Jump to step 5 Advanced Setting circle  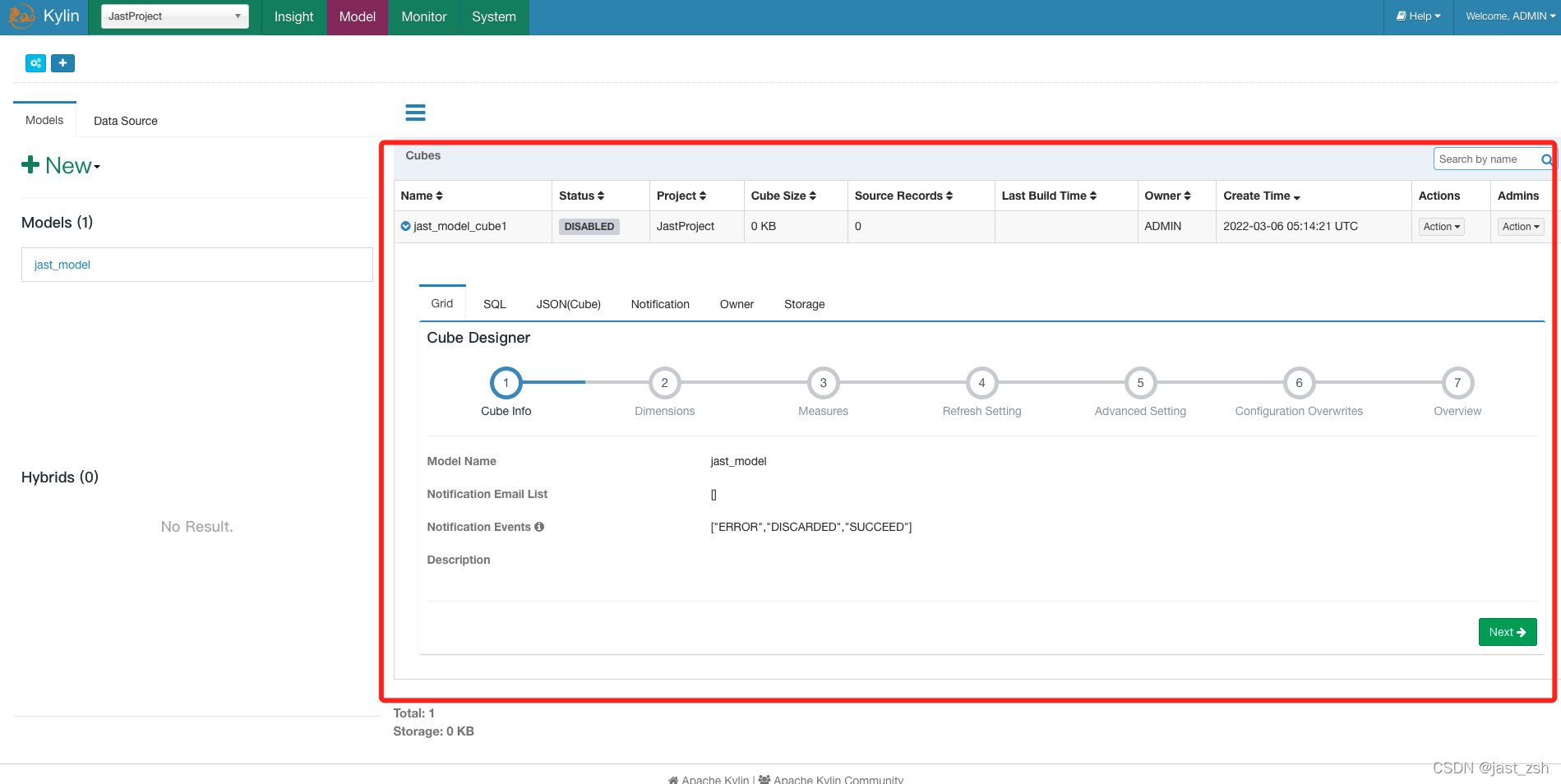(x=1140, y=383)
